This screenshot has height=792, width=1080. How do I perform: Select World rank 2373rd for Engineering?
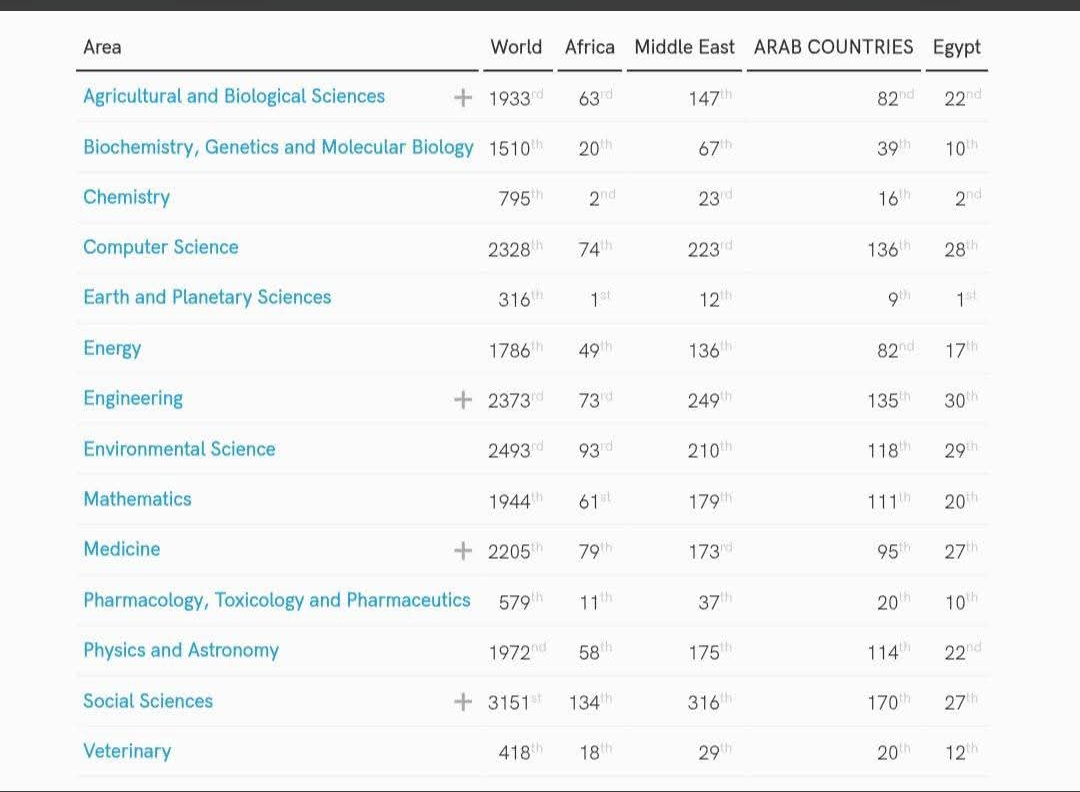tap(516, 400)
